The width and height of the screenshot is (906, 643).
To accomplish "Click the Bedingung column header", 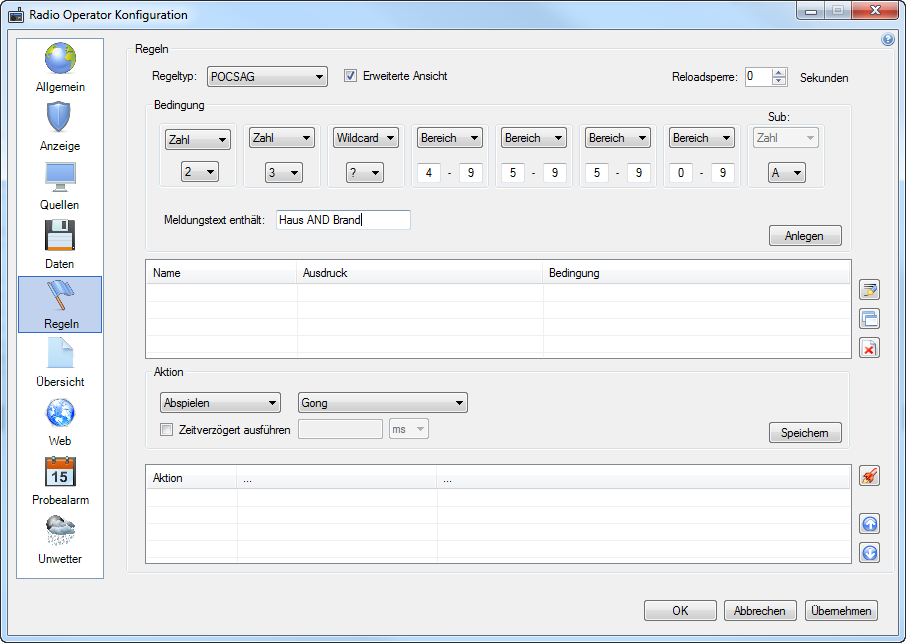I will click(696, 273).
